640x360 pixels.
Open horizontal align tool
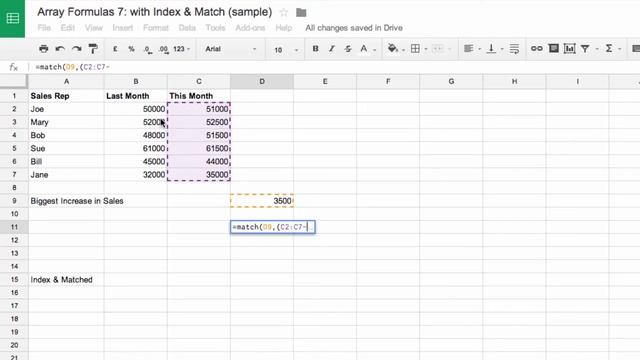point(469,49)
